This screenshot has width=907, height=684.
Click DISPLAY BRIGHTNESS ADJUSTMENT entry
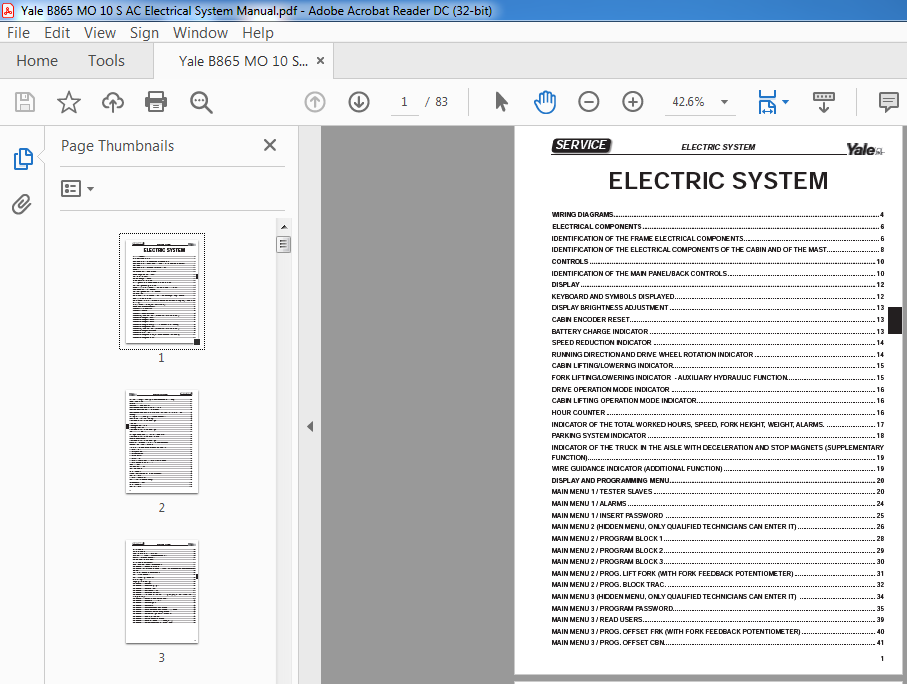[717, 308]
